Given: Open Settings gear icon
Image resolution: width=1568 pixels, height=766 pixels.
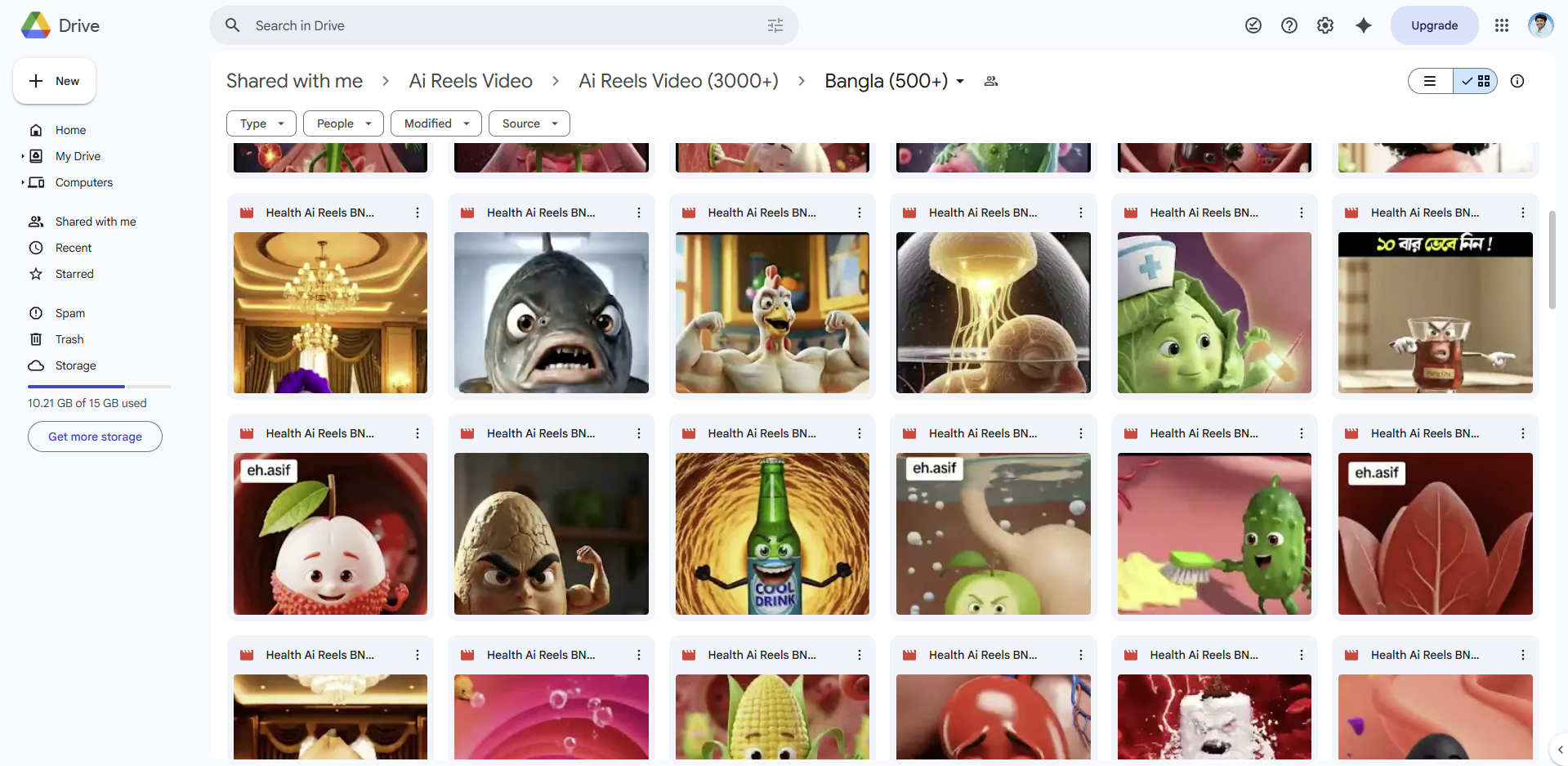Looking at the screenshot, I should pos(1325,25).
